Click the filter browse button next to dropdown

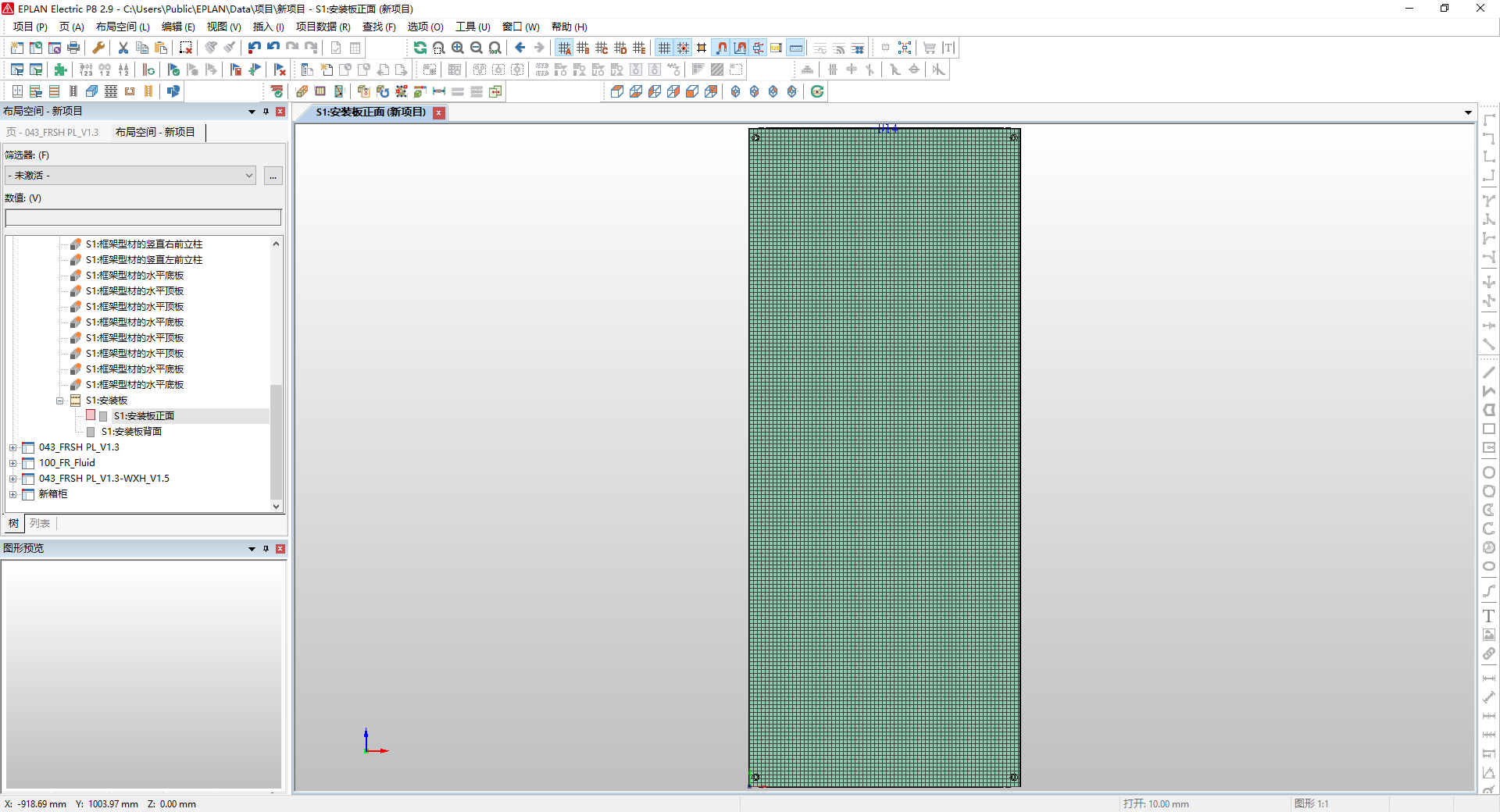point(273,175)
